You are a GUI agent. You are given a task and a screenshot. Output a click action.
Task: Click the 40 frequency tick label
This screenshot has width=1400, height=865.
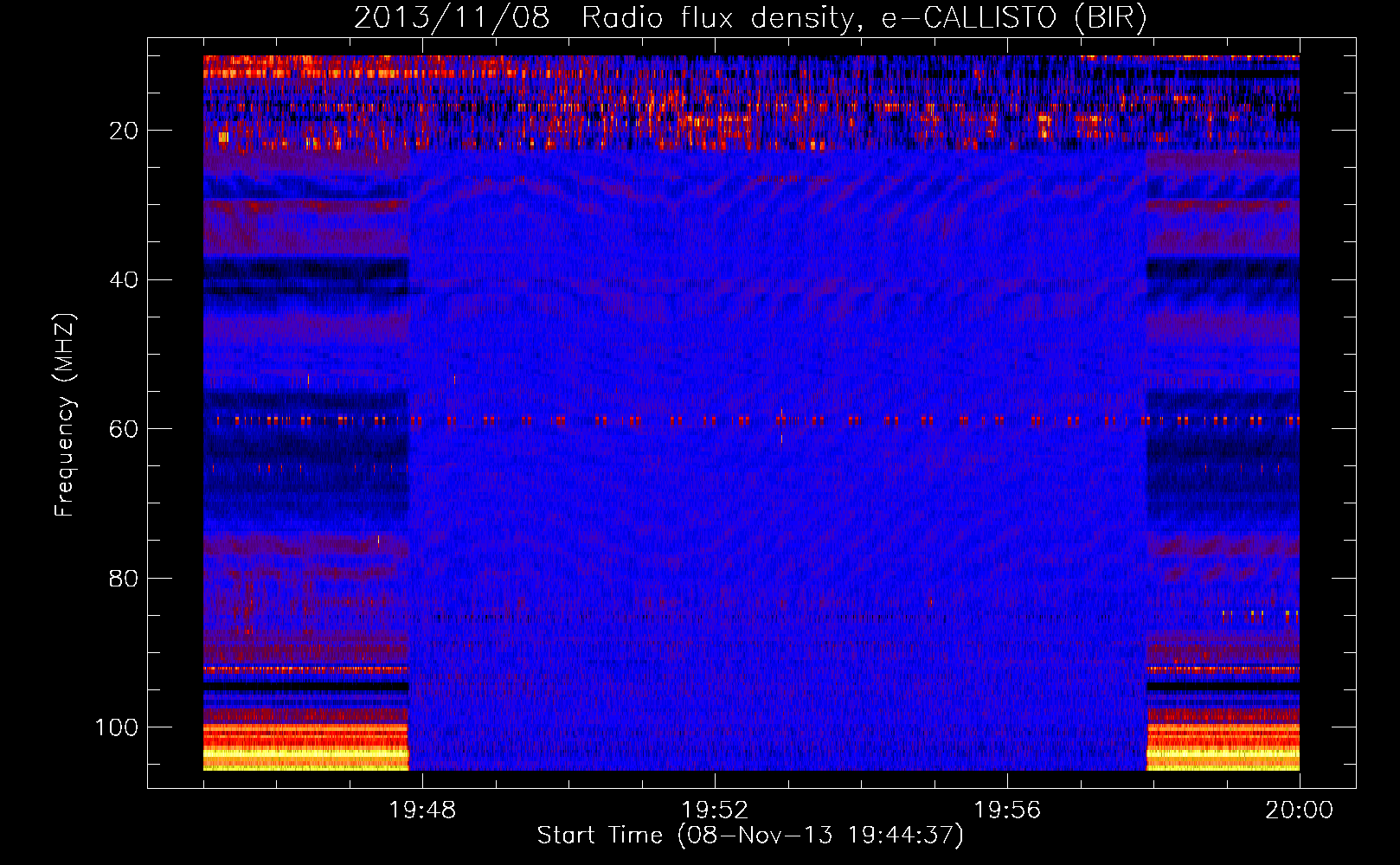[123, 280]
